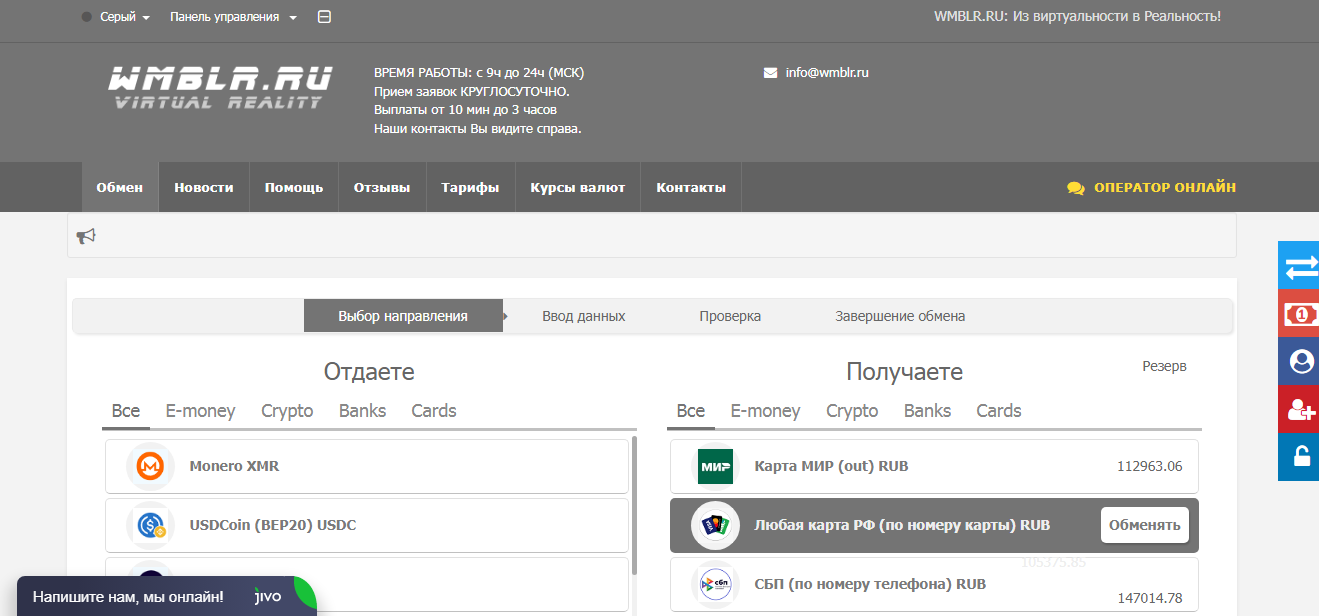
Task: Click the red add-user registration sidebar icon
Action: coord(1301,409)
